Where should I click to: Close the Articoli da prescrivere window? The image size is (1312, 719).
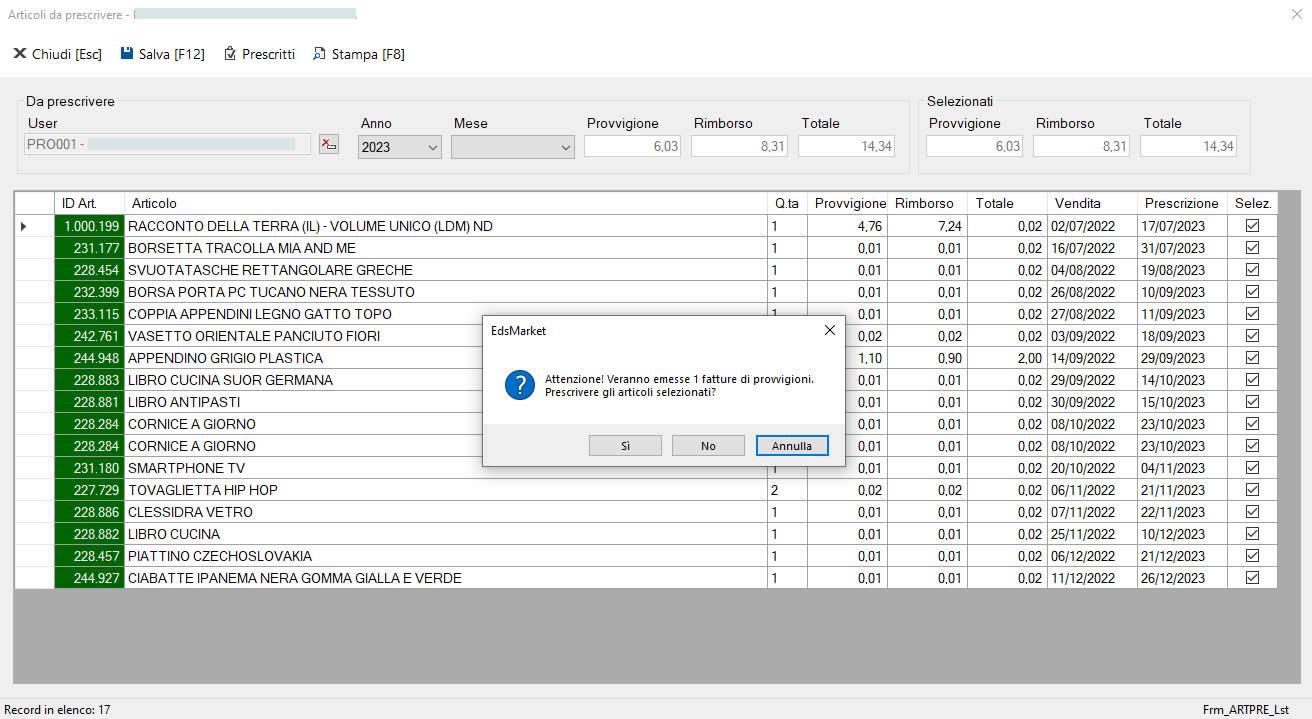[x=1296, y=14]
